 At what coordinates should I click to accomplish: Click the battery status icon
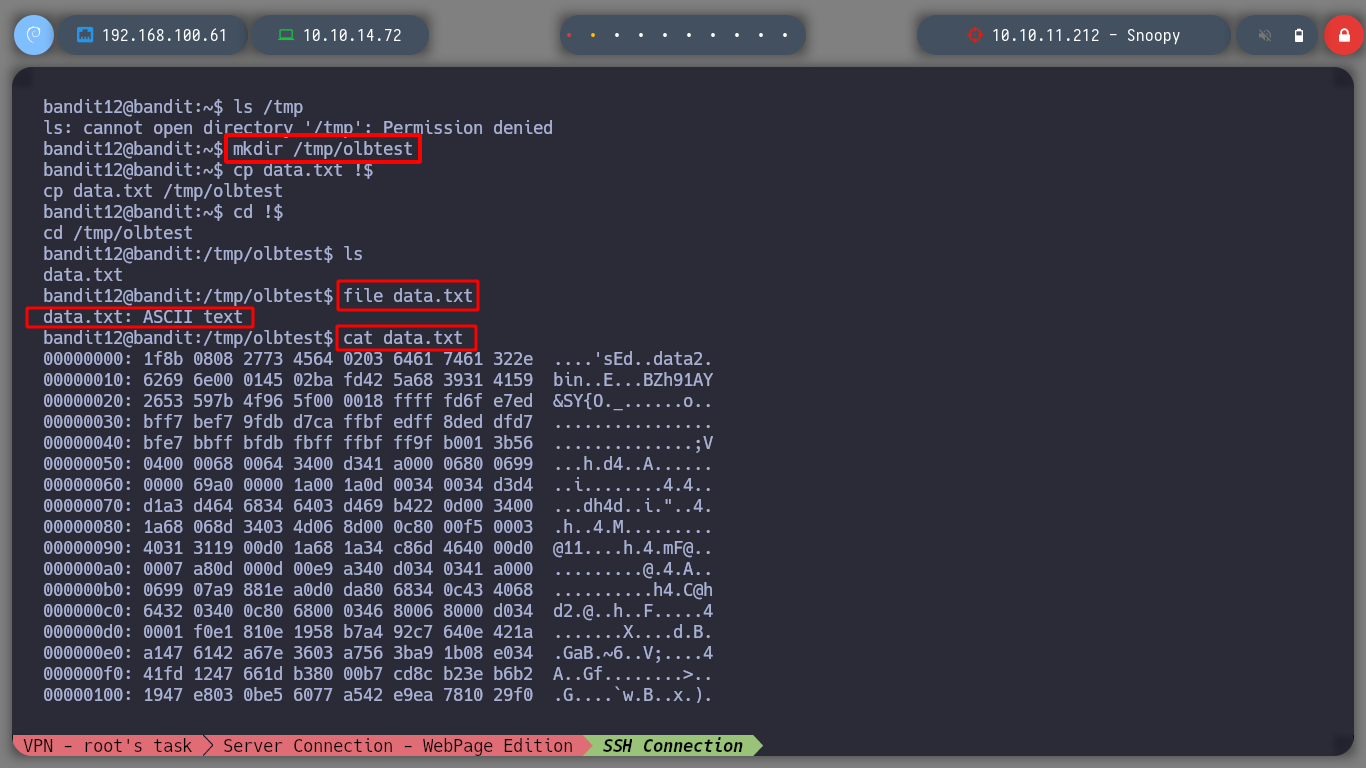[1299, 35]
